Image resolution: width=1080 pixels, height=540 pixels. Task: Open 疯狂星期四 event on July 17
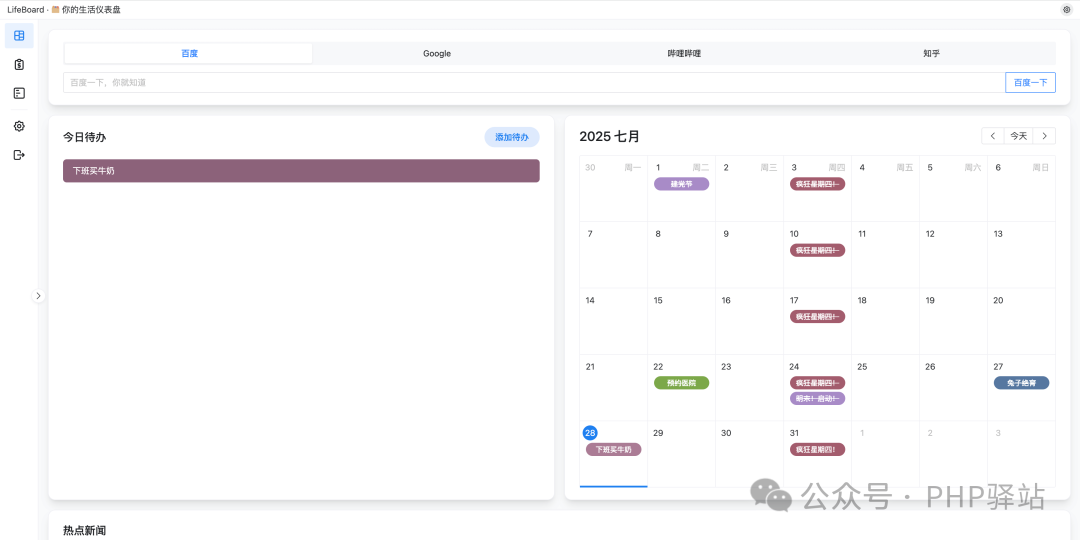817,317
